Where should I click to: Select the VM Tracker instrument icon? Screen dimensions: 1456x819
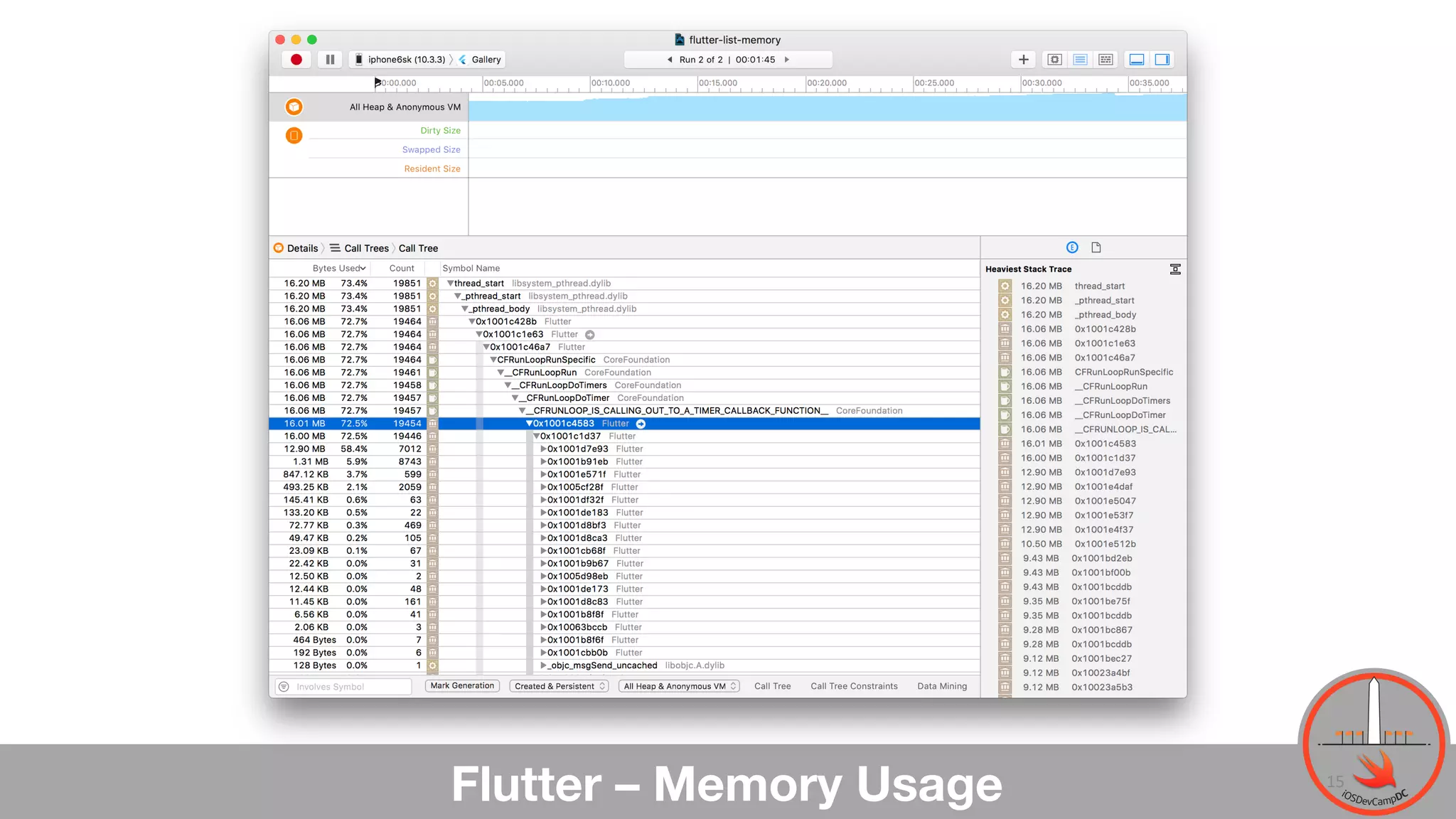(294, 135)
